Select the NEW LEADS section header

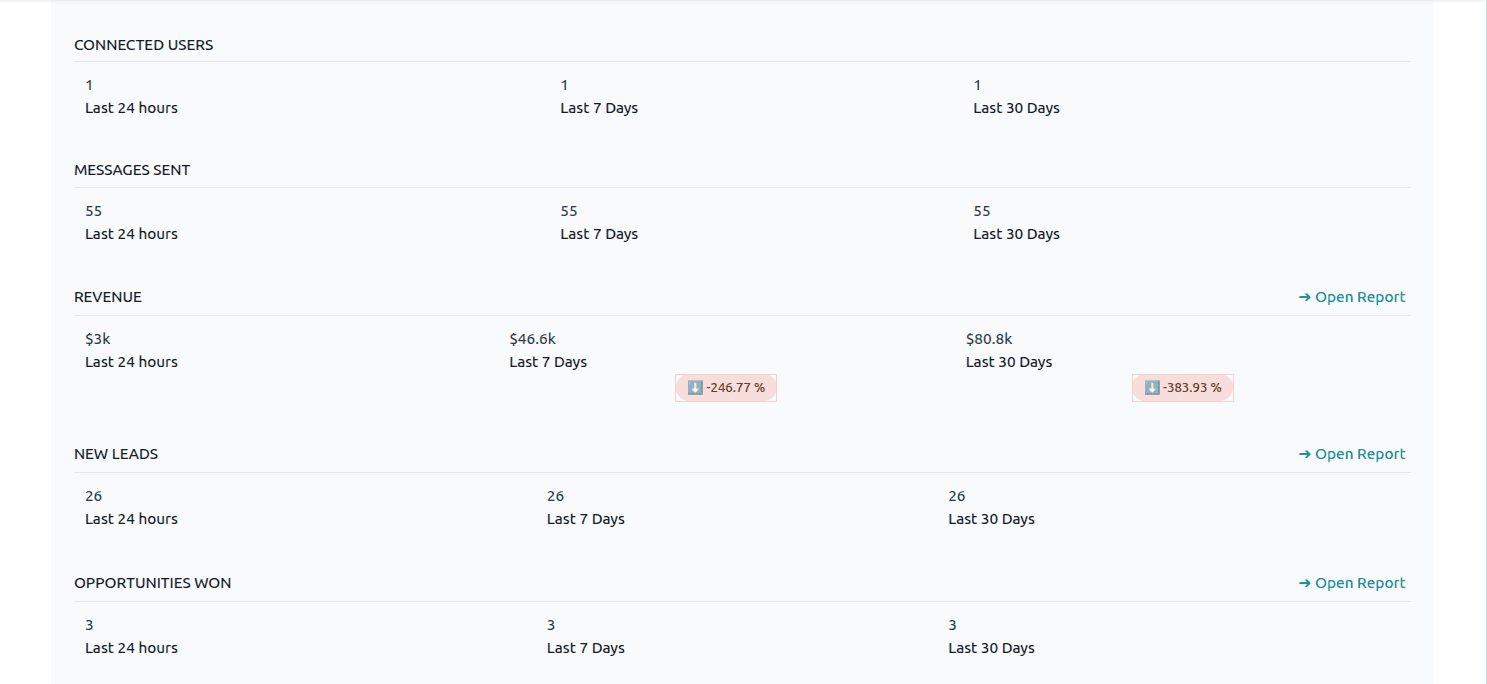(115, 453)
